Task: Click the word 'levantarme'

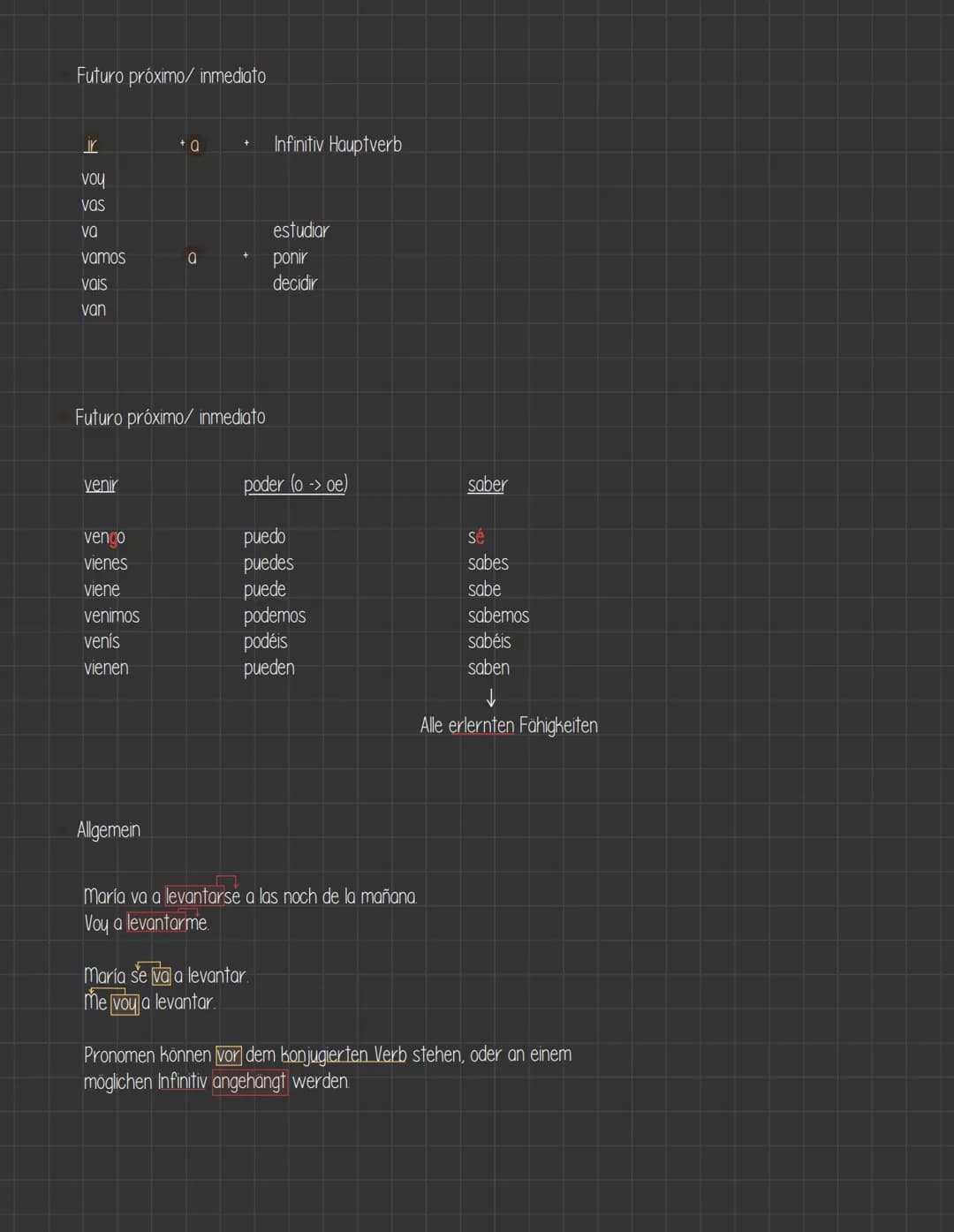Action: 167,923
